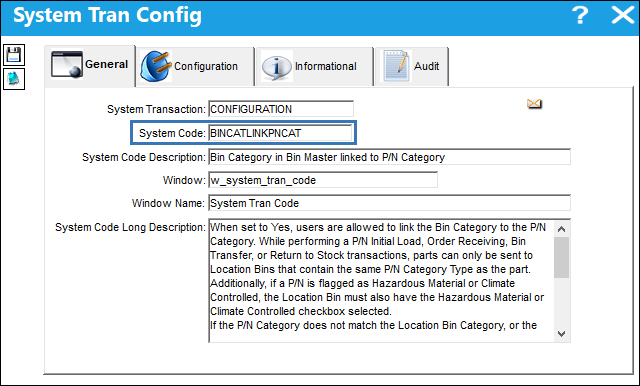Click the System Code field BINCATLINKPNCAT

click(x=280, y=133)
